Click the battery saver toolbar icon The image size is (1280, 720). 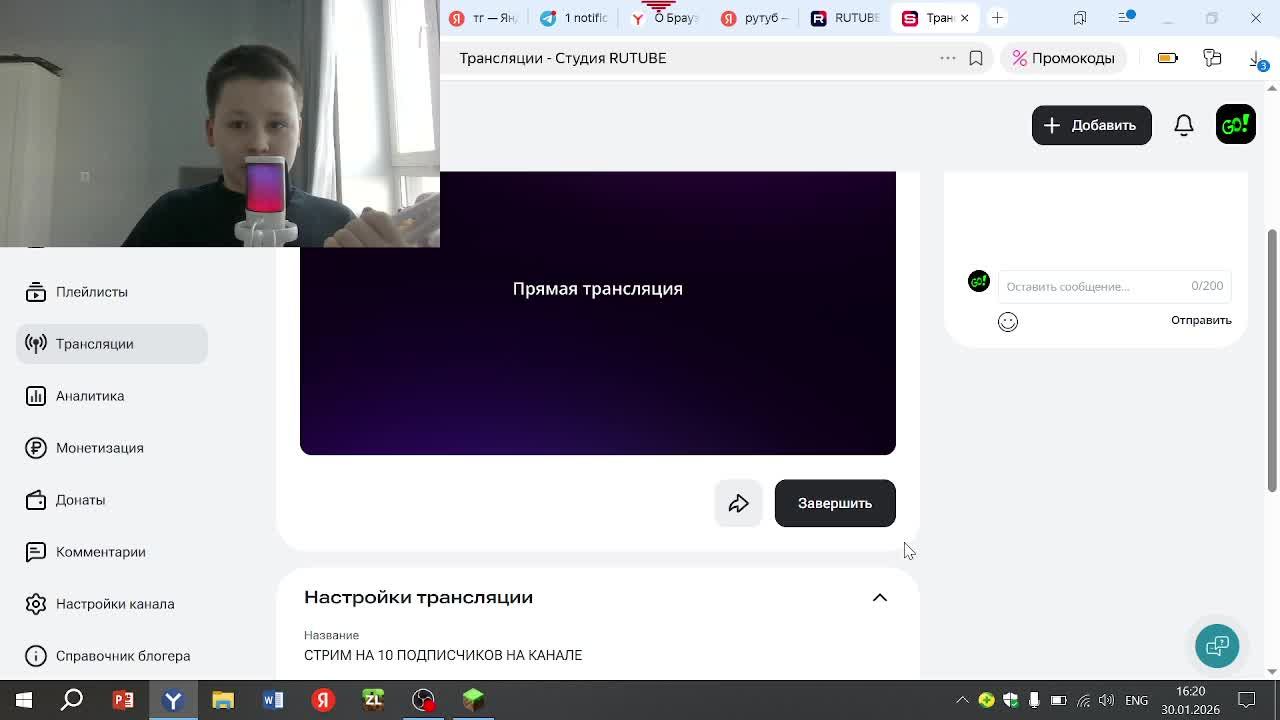pos(1167,58)
